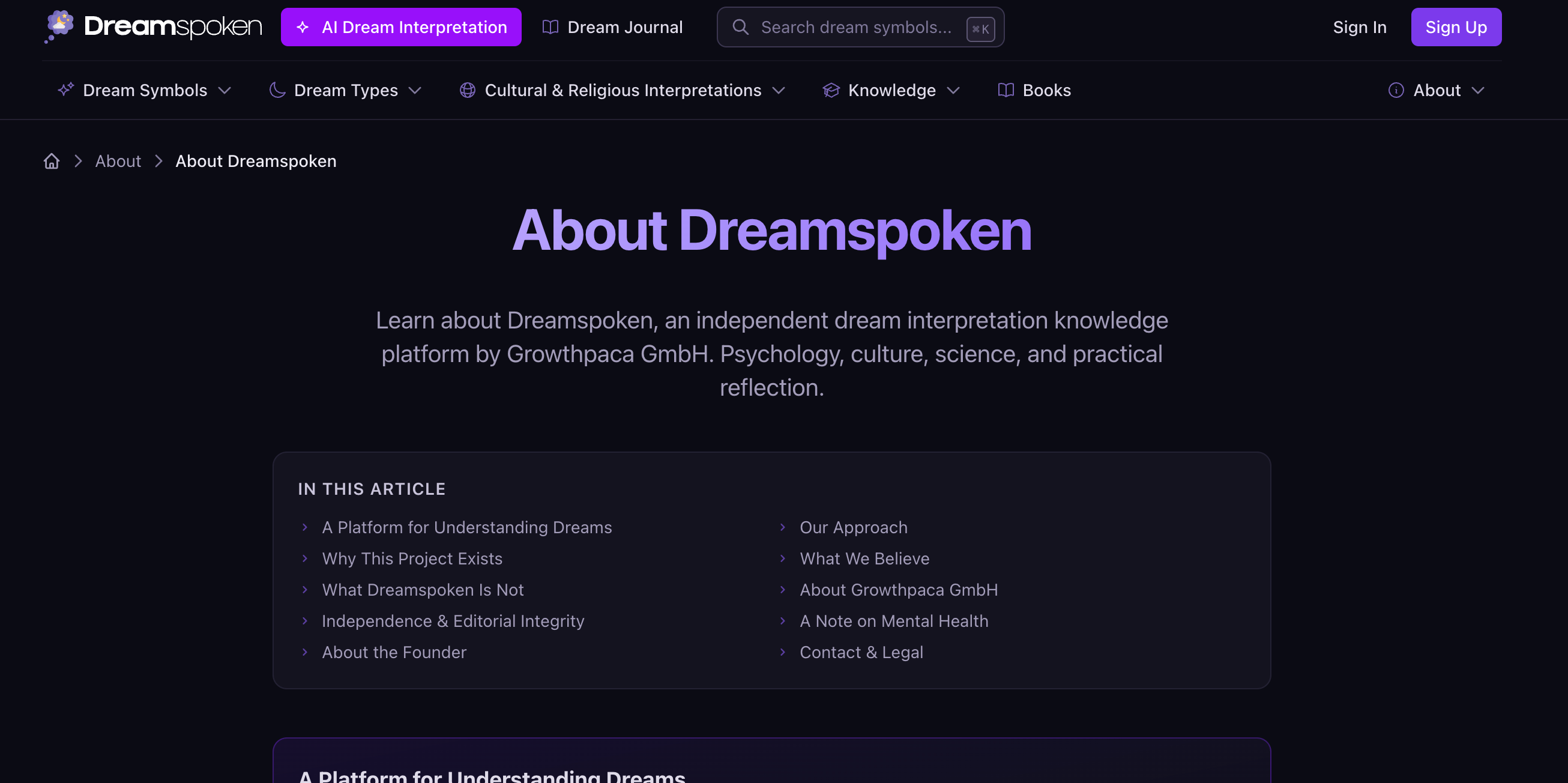Click the sparkle icon beside Dream Symbols
Screen dimensions: 1568x783
click(x=66, y=90)
